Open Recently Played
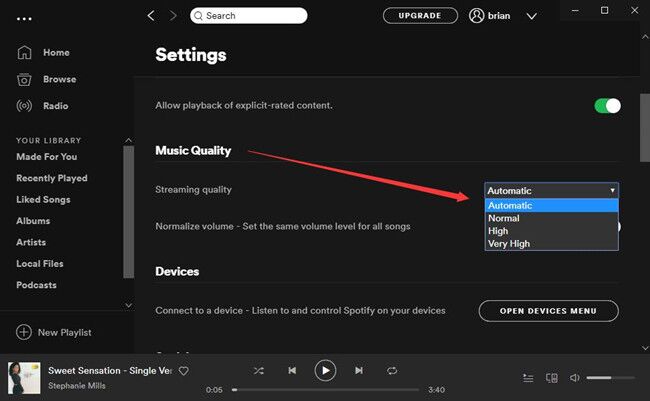The height and width of the screenshot is (401, 650). click(x=52, y=178)
